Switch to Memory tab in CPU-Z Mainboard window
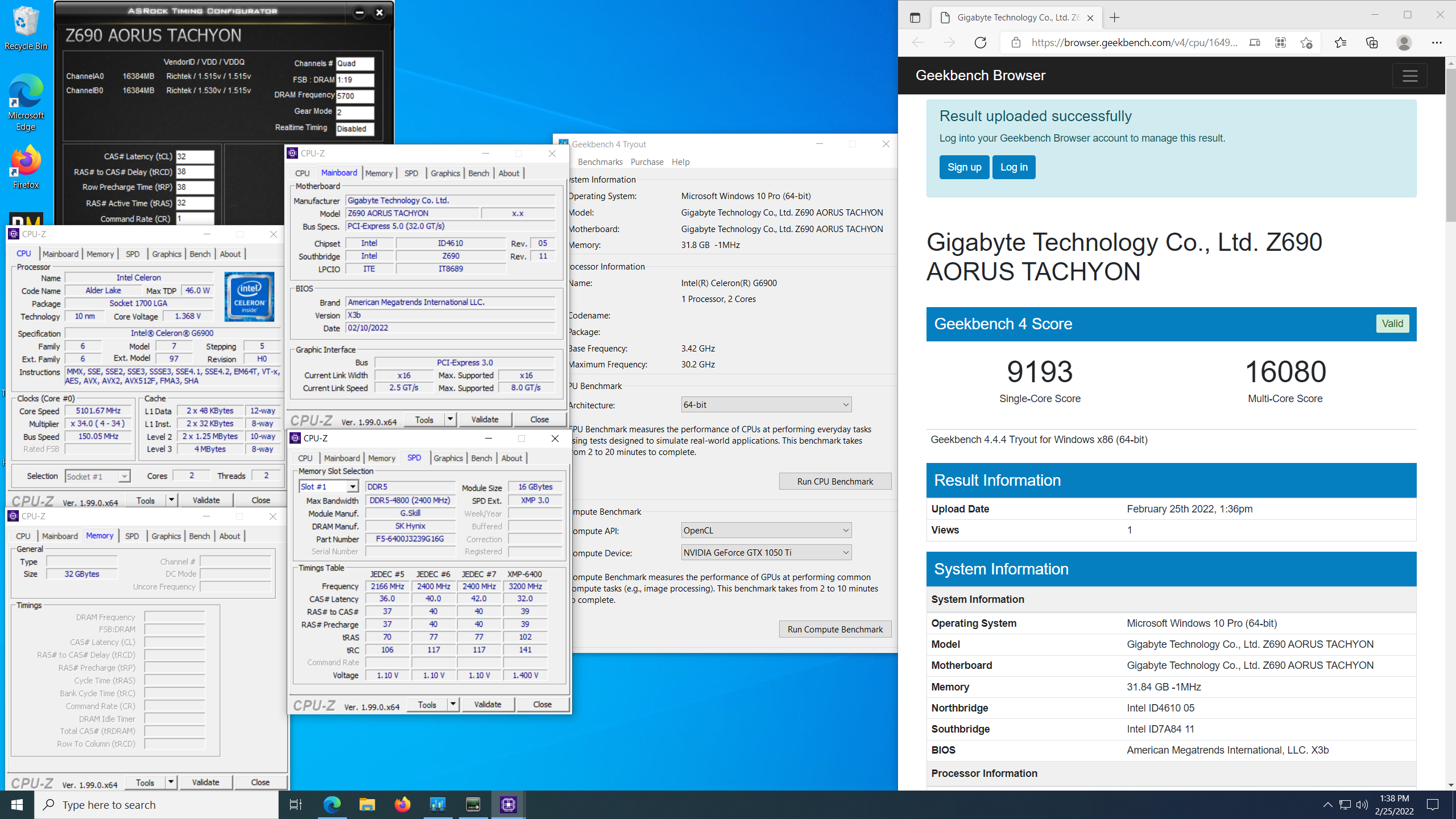 pos(379,173)
